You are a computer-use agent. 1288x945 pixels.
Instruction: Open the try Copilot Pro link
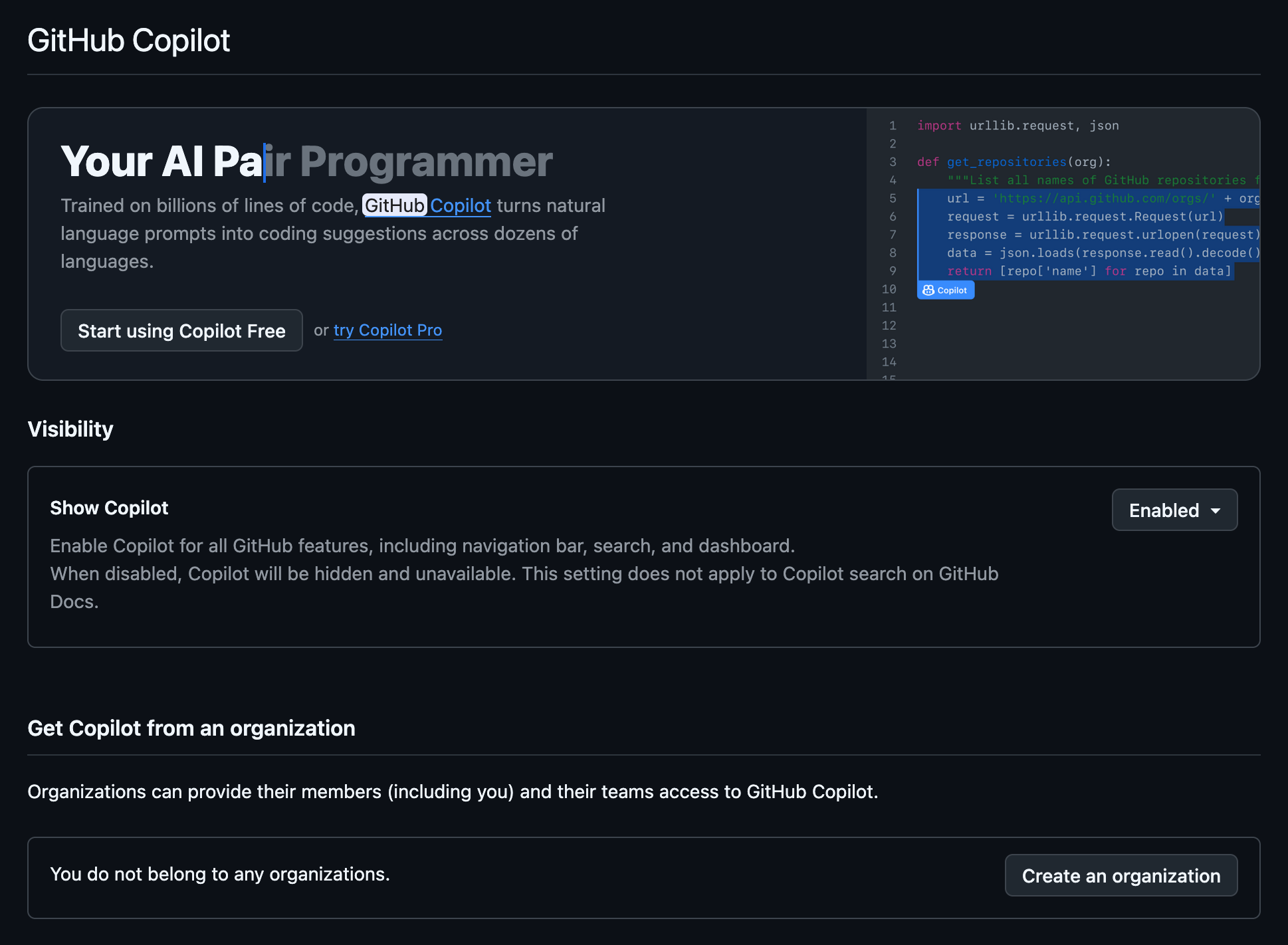coord(387,330)
